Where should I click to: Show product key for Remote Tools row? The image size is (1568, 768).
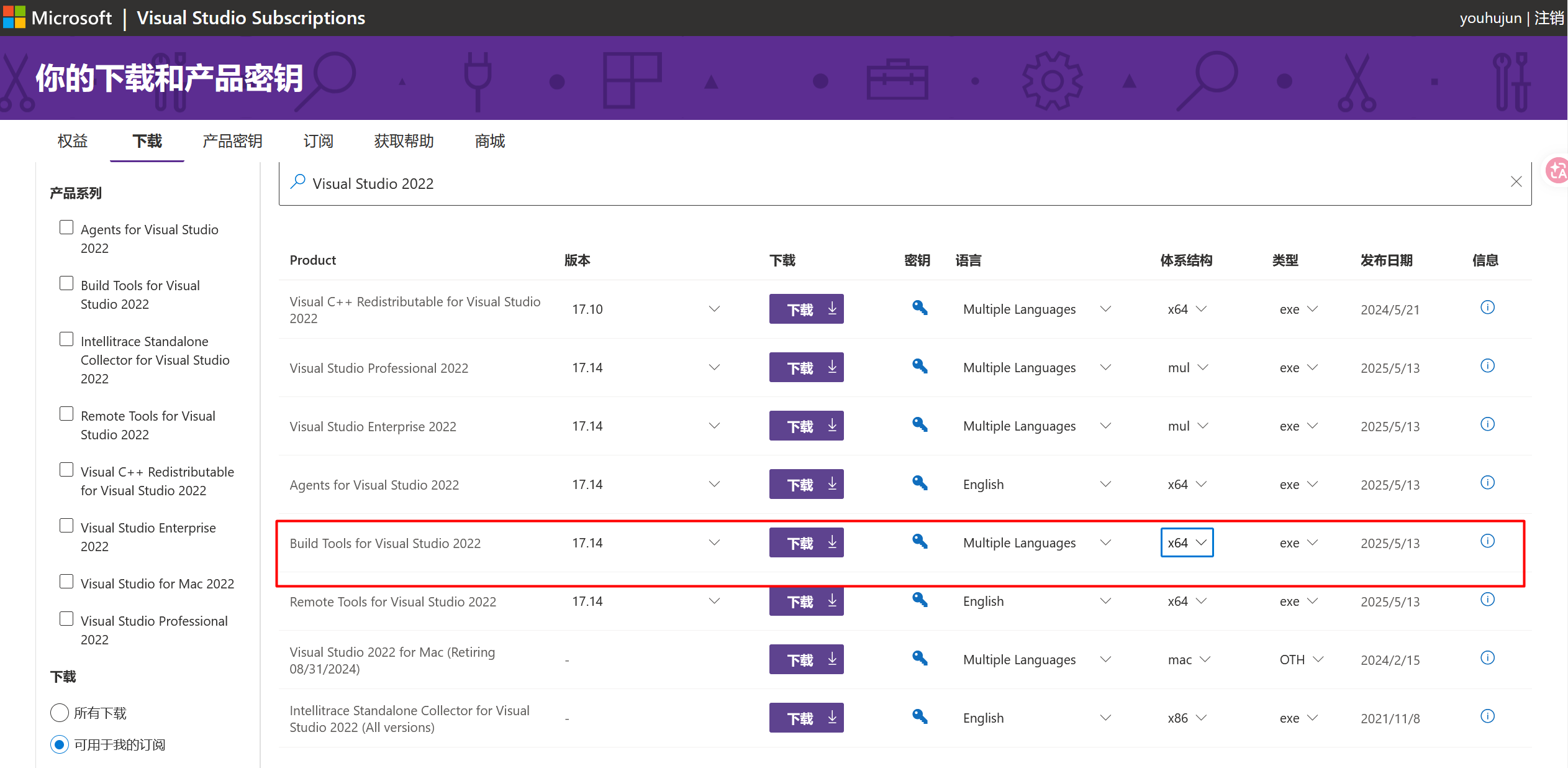pos(920,600)
